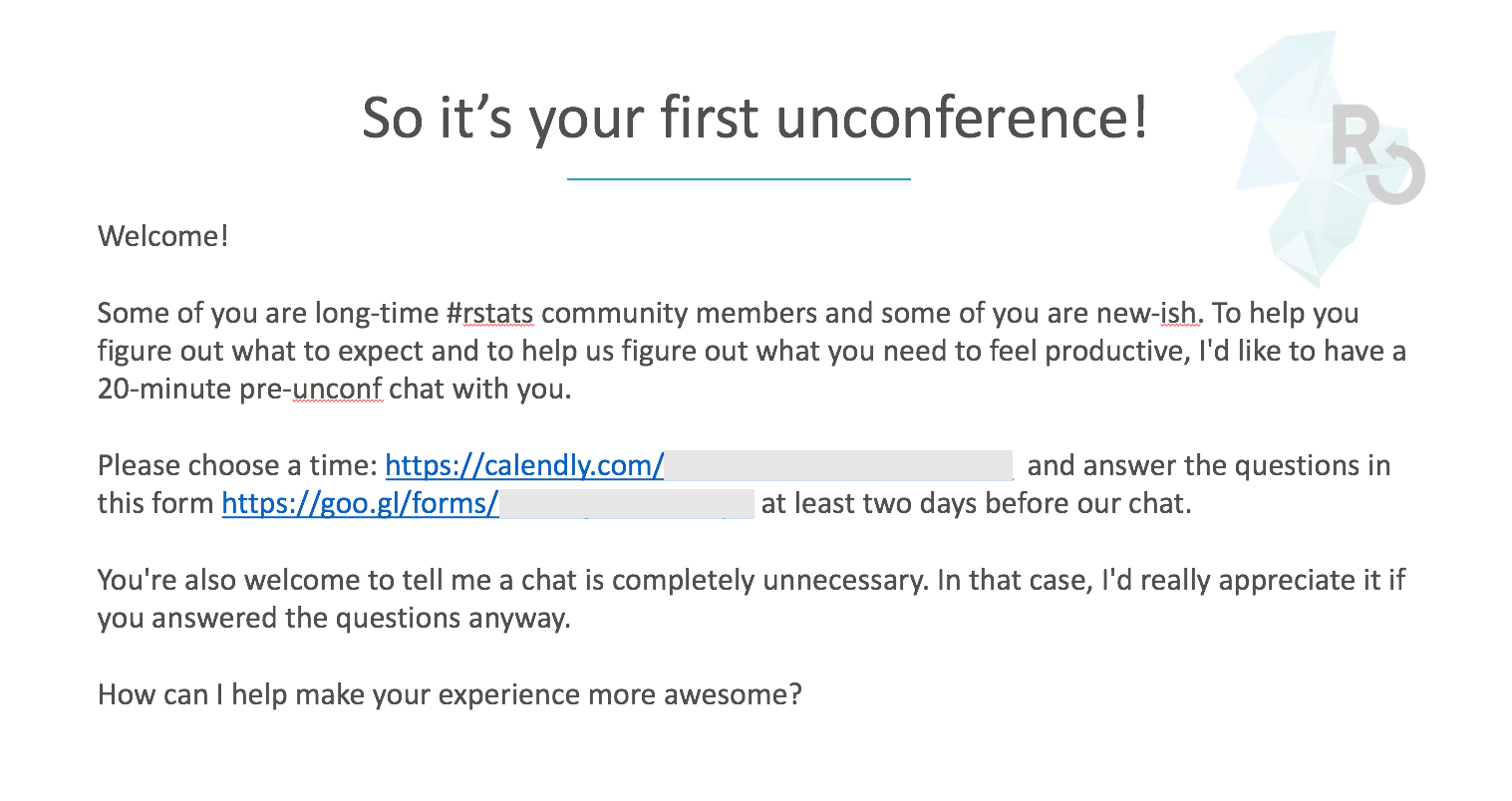Click "you answered the questions anyway." line
1512x801 pixels.
click(x=334, y=619)
